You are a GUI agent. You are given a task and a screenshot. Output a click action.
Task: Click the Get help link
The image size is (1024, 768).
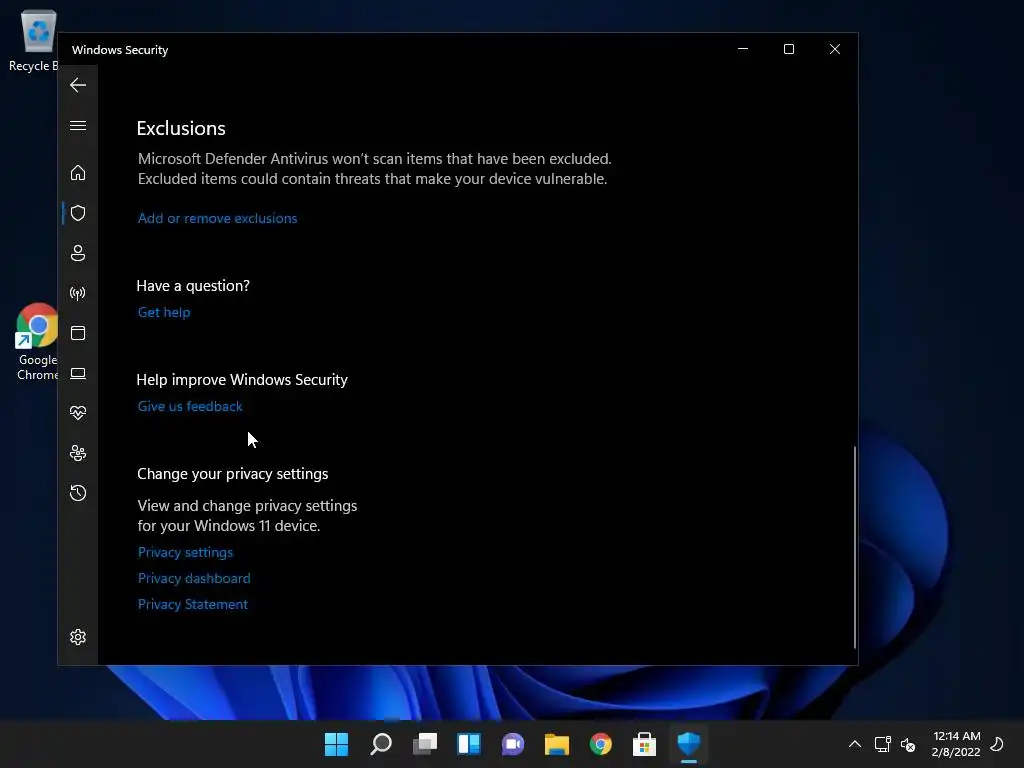click(164, 312)
